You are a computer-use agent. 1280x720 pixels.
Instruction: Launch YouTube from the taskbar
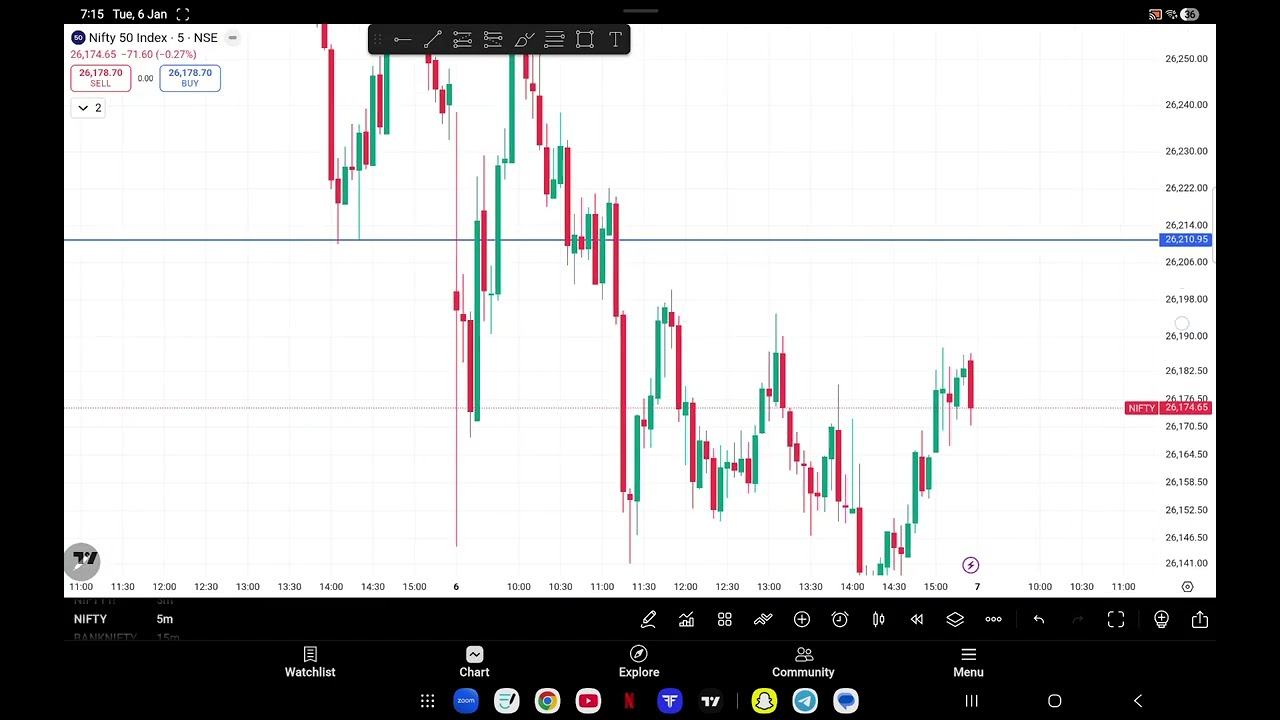pyautogui.click(x=588, y=701)
